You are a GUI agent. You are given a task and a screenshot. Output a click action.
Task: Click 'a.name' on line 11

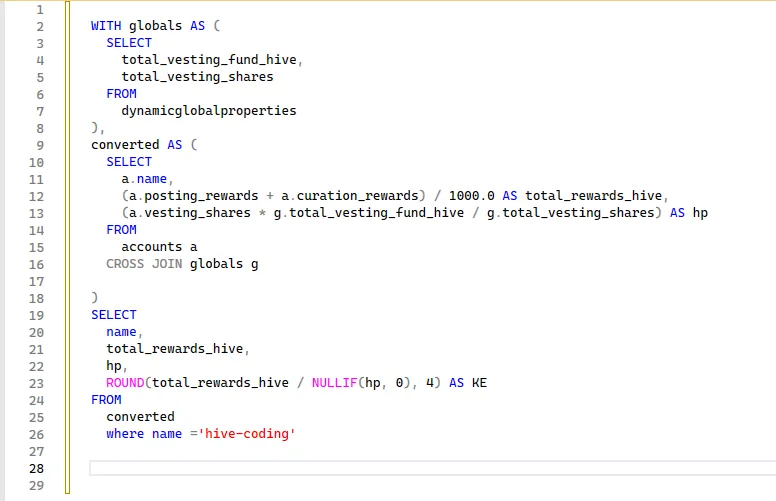144,179
